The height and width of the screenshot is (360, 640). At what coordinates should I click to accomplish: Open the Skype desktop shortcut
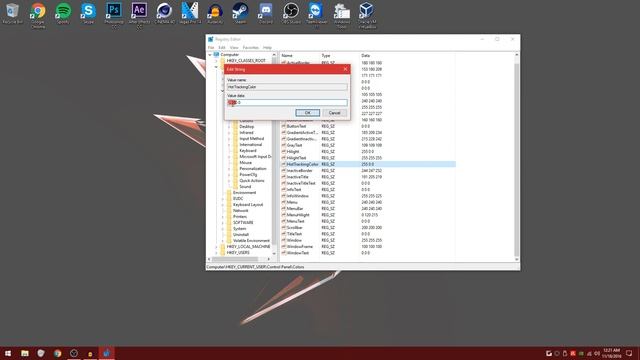pos(88,13)
